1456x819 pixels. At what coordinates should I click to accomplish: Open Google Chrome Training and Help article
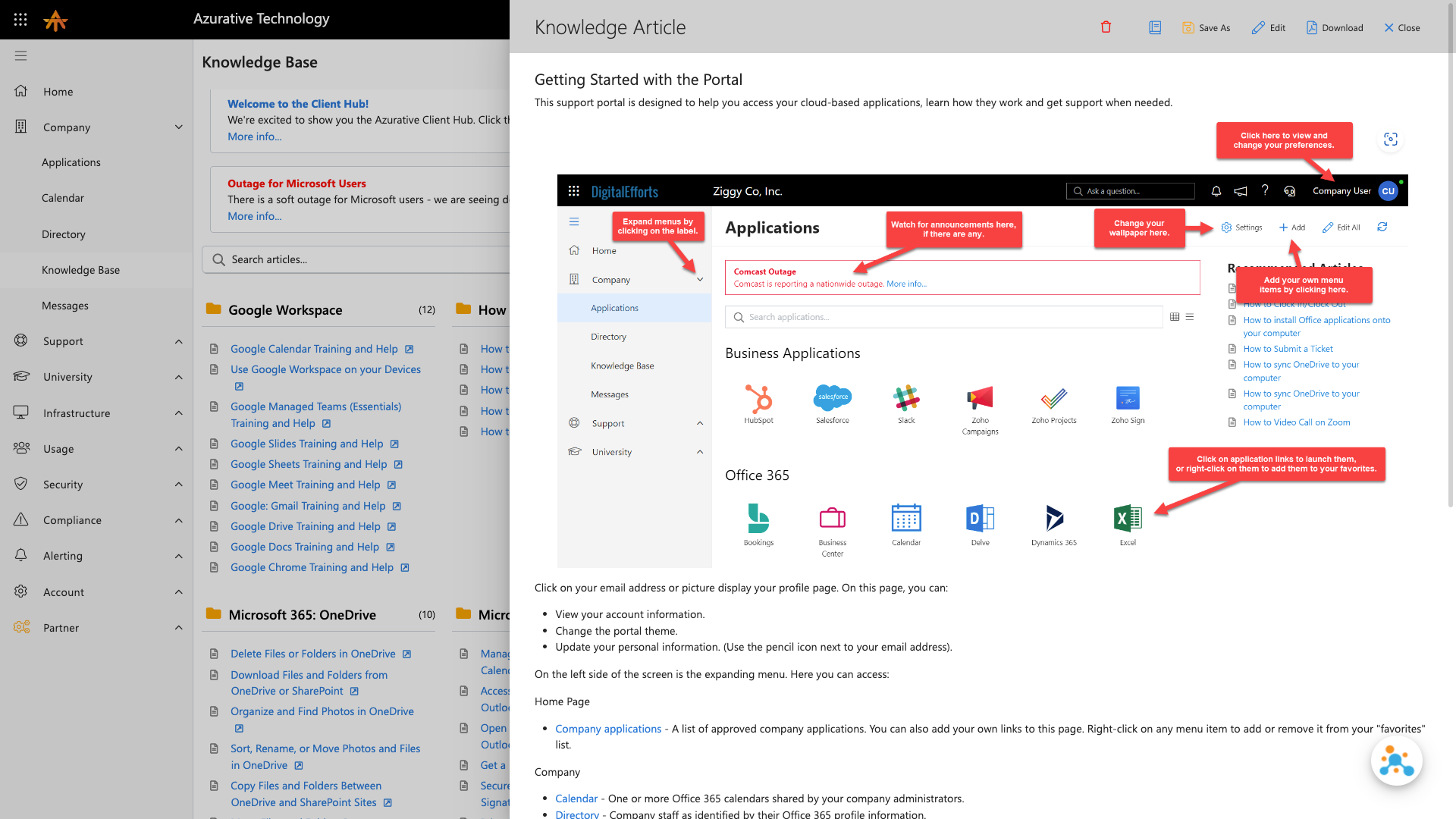tap(312, 567)
